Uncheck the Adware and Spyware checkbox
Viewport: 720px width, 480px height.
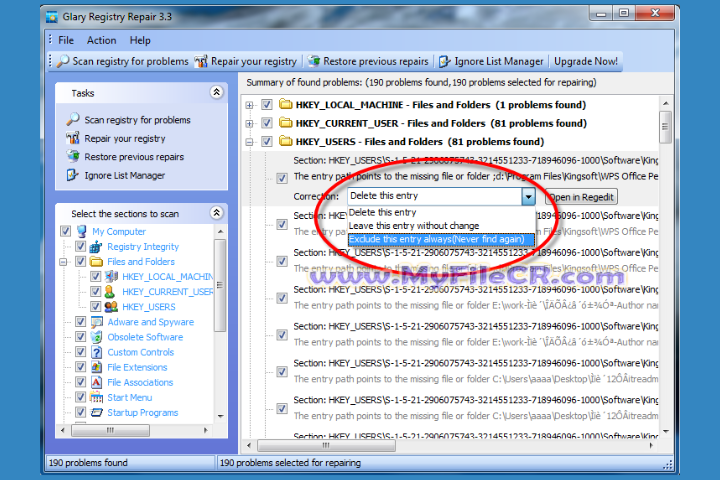81,322
